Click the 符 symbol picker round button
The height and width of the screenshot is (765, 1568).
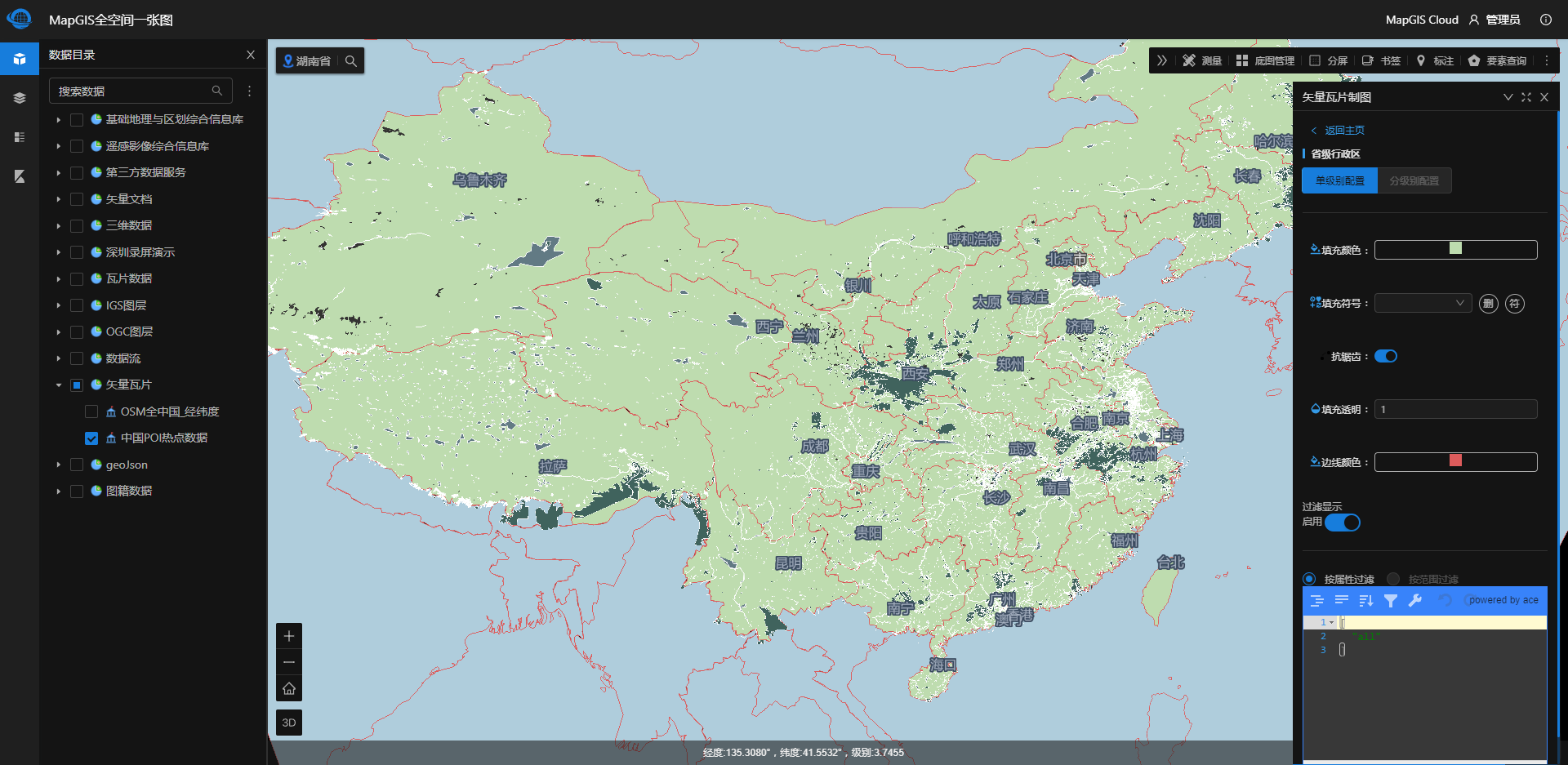click(1515, 304)
